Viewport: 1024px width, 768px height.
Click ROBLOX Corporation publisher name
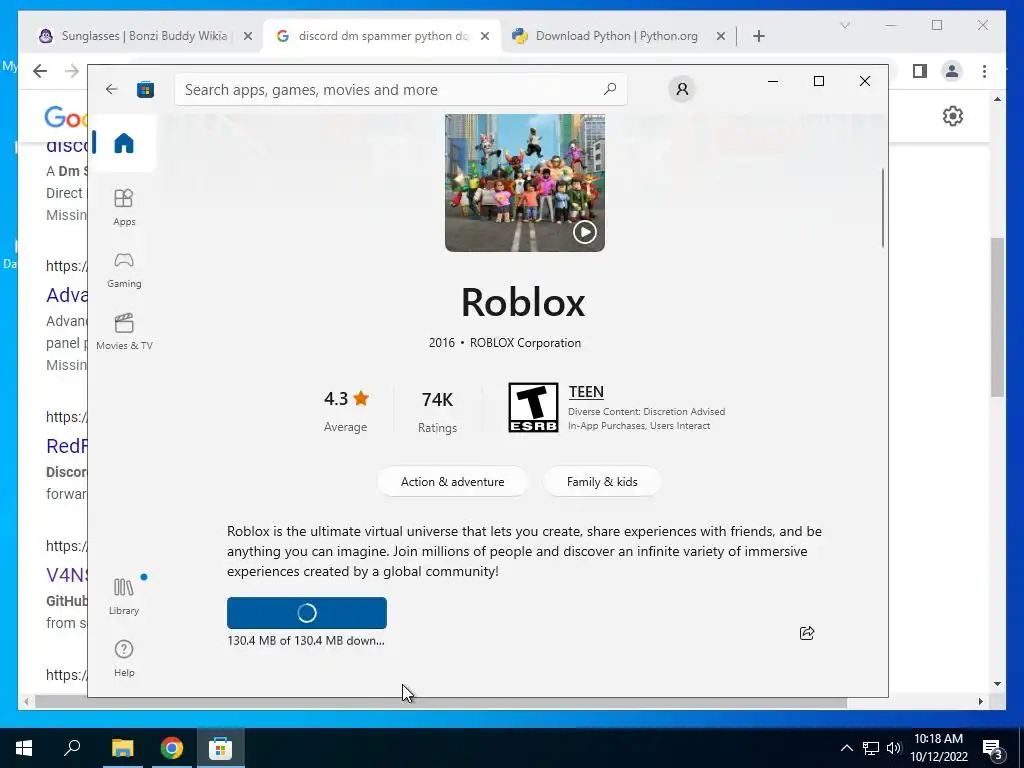click(525, 343)
